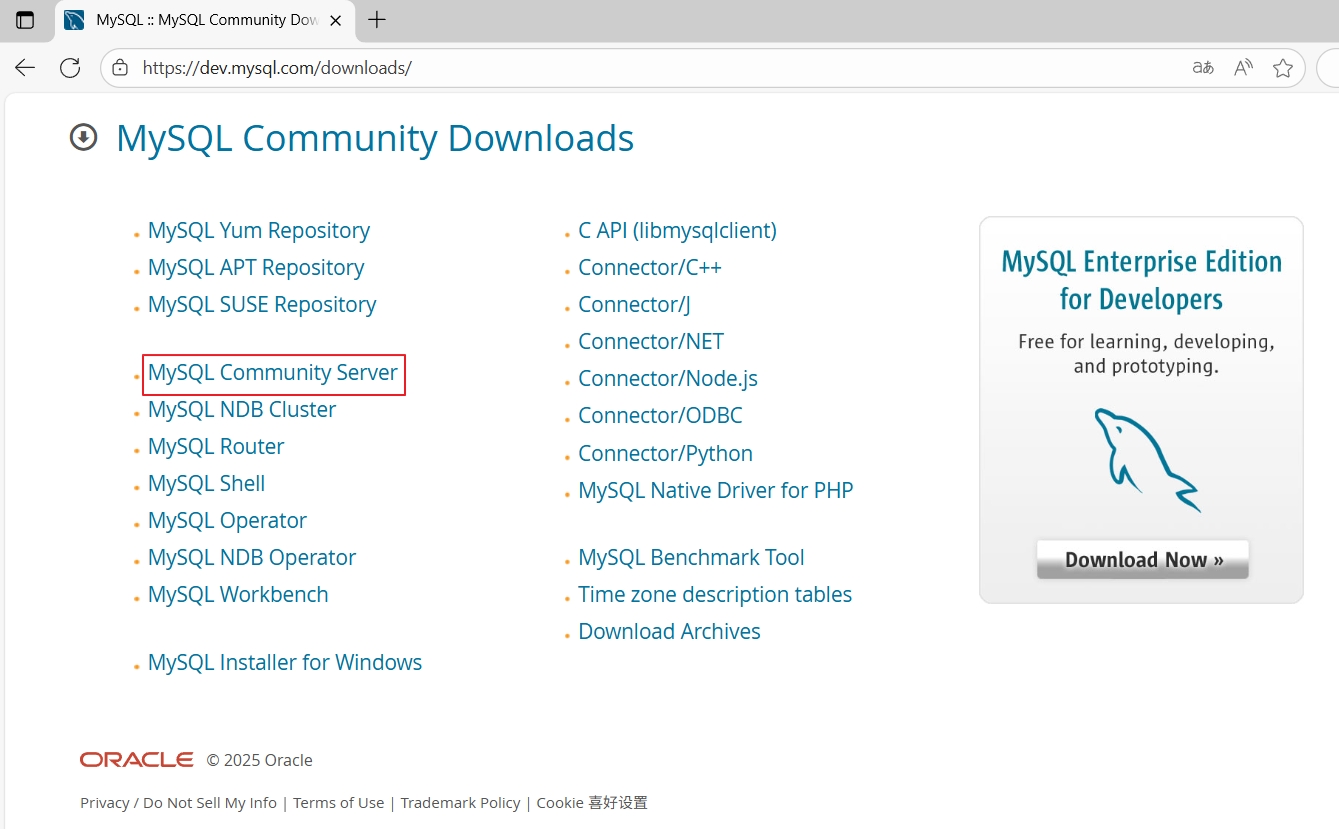Open the Terms of Use page
The image size is (1339, 829).
[x=338, y=802]
